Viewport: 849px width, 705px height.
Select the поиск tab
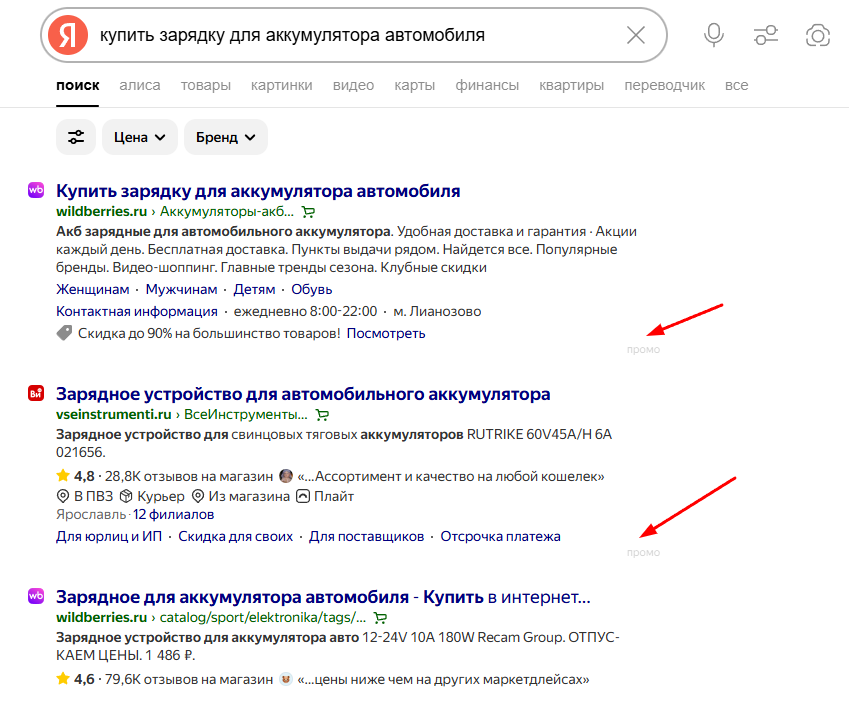tap(77, 86)
